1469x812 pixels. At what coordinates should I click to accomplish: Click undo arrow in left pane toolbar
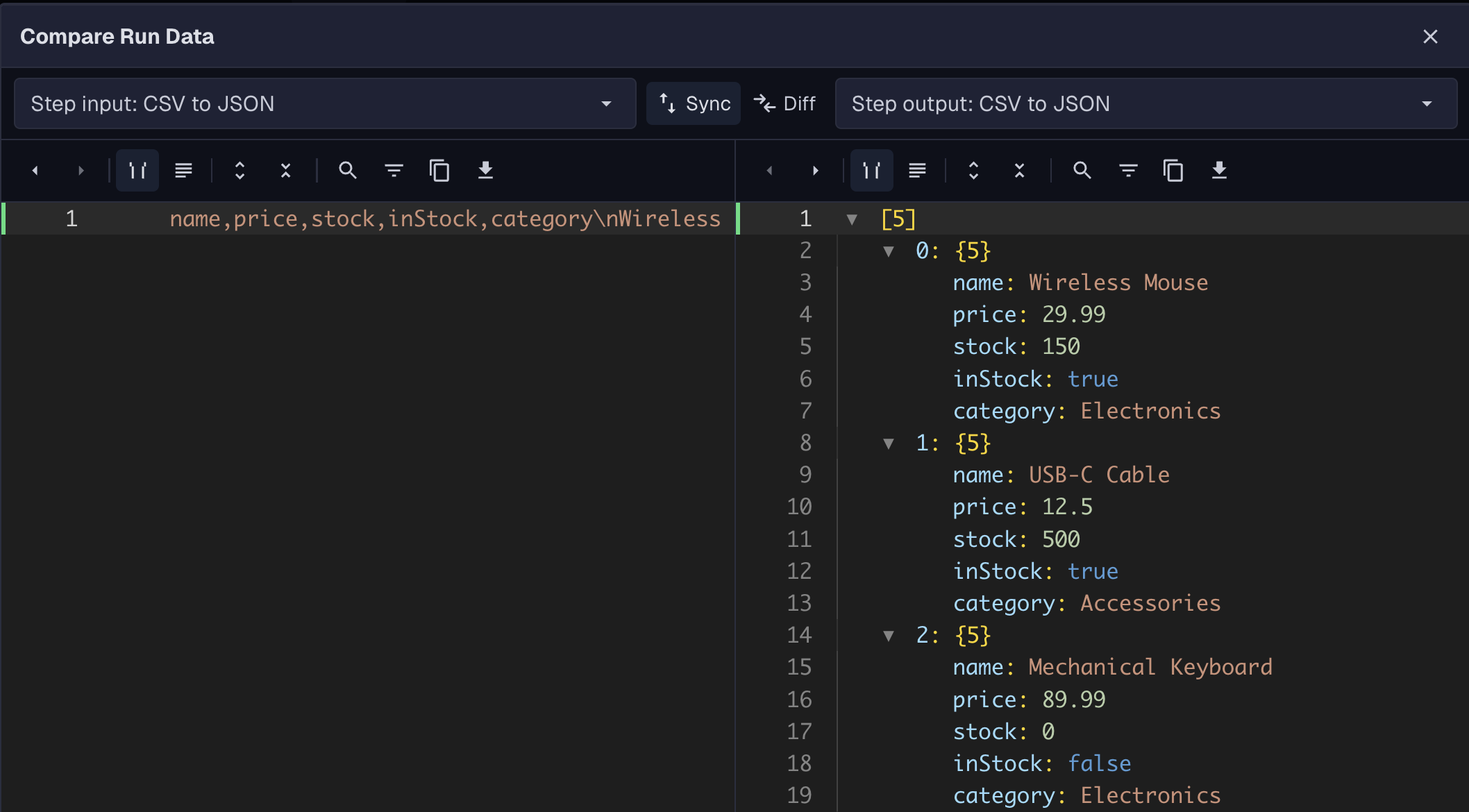coord(35,170)
